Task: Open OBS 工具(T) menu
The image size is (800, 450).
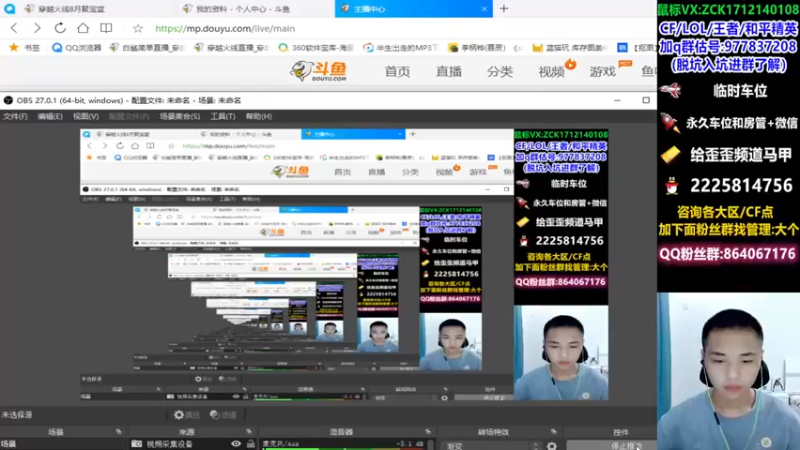Action: click(223, 116)
